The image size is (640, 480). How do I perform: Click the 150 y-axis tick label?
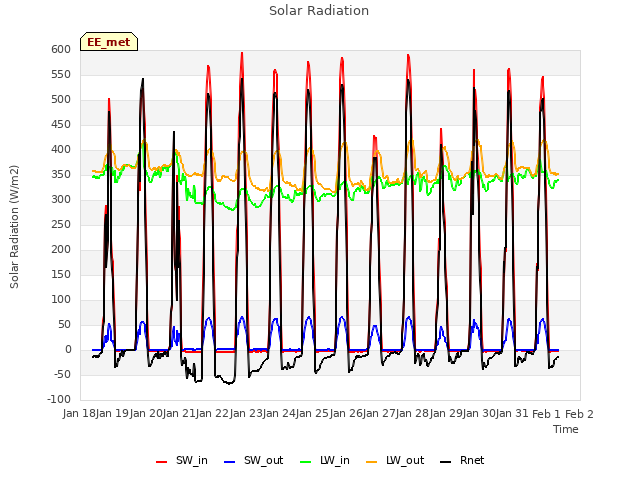61,275
